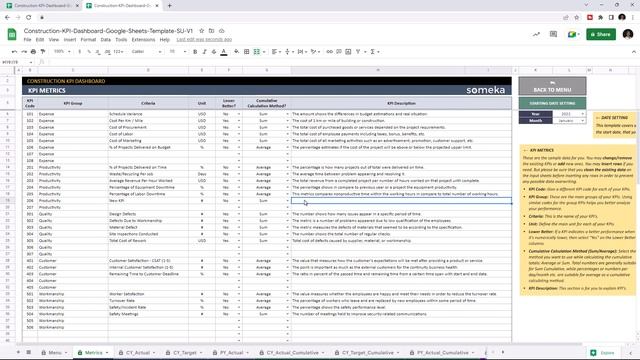Open the last edit history link
640x360 pixels.
pyautogui.click(x=204, y=40)
